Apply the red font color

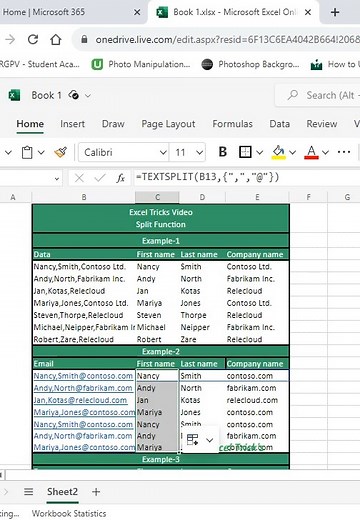coord(311,152)
